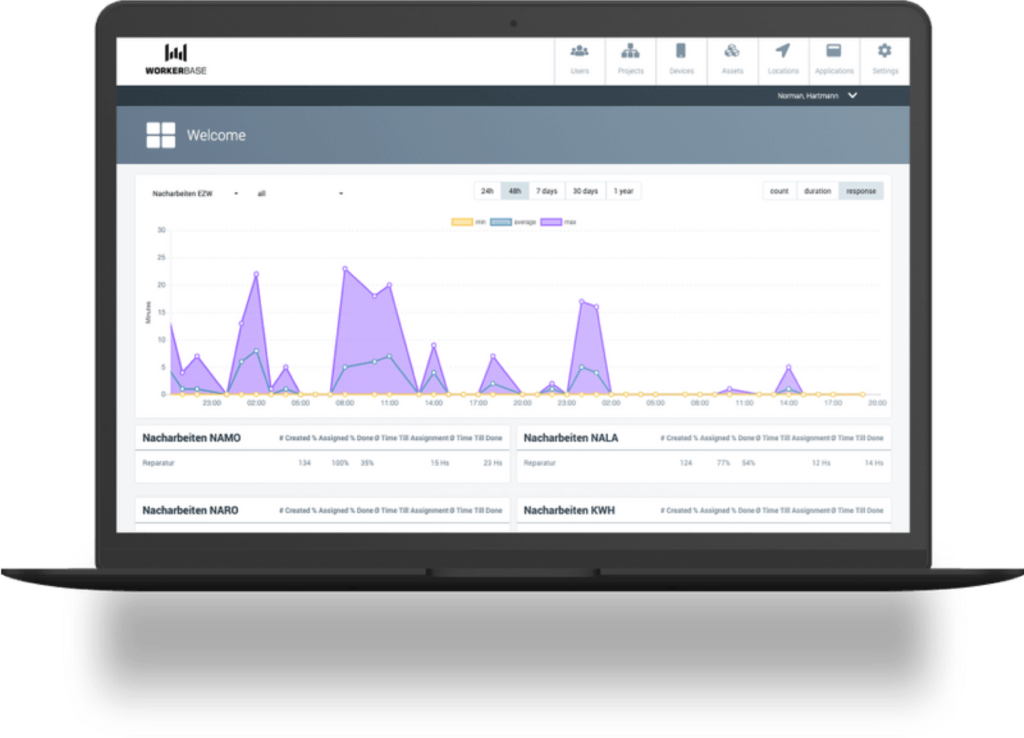Select the 24h time range tab

coord(487,191)
